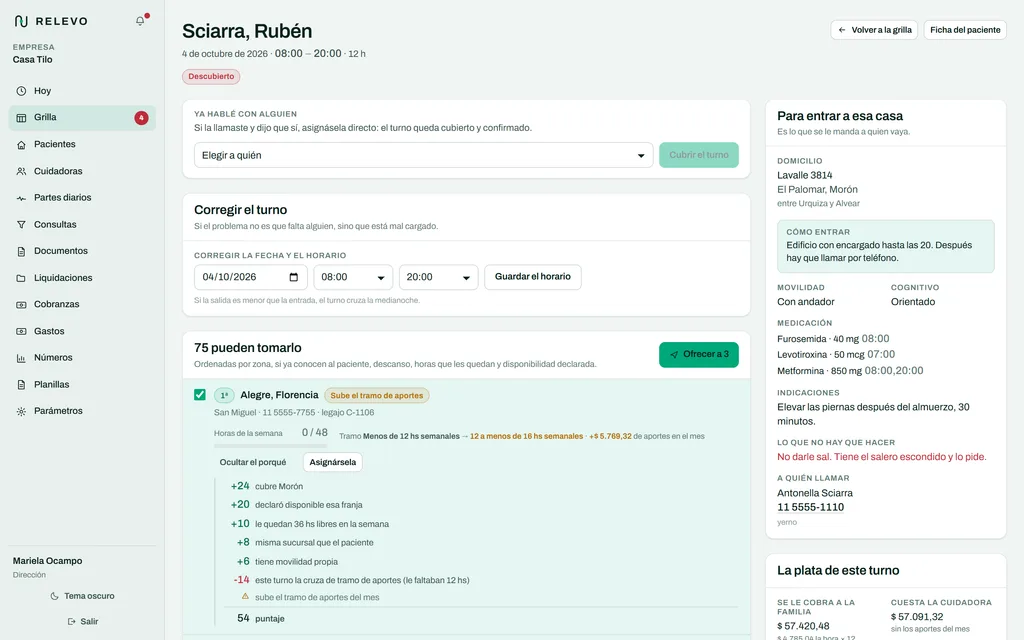Click Asignársela button
This screenshot has width=1024, height=640.
point(332,462)
